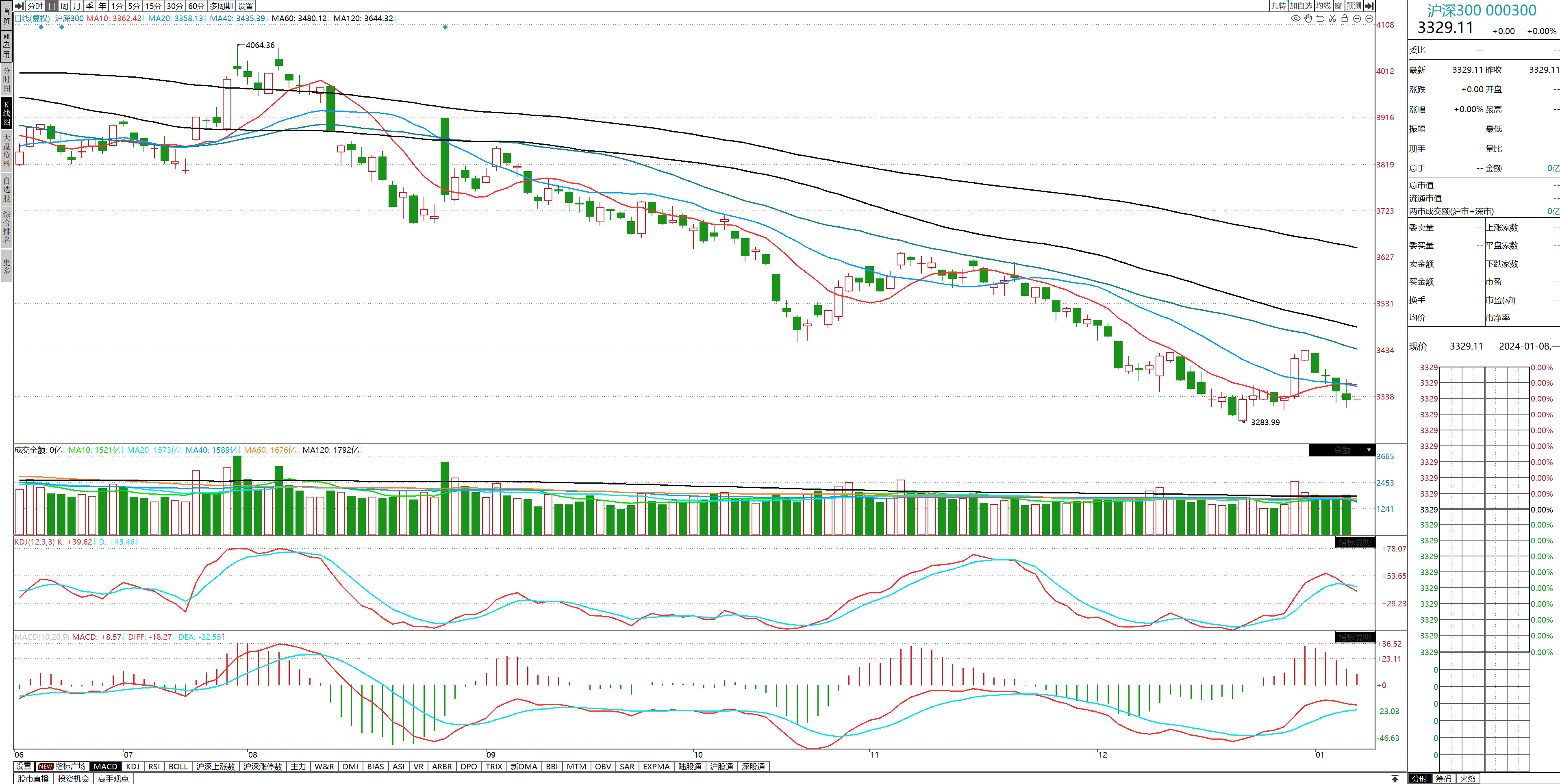
Task: Expand the 更多 sidebar item
Action: (x=7, y=266)
